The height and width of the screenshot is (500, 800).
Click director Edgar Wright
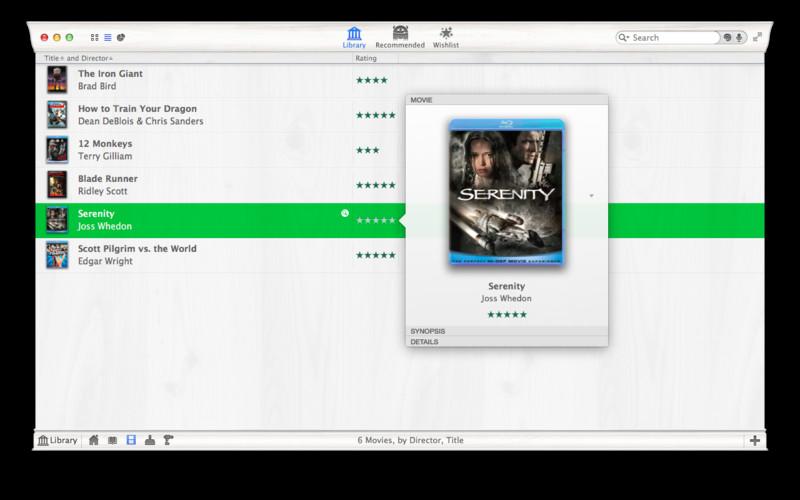point(105,261)
